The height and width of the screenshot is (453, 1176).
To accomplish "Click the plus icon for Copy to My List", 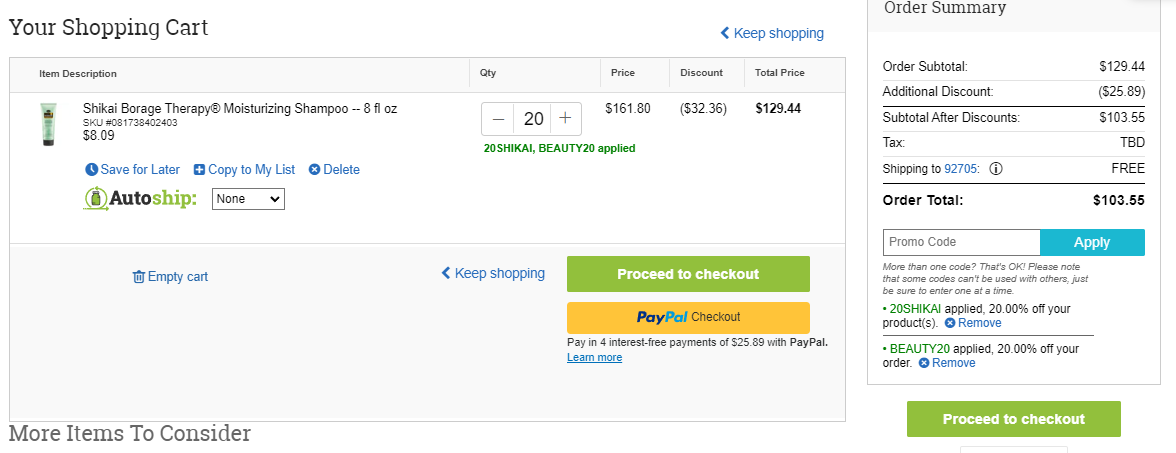I will point(200,170).
